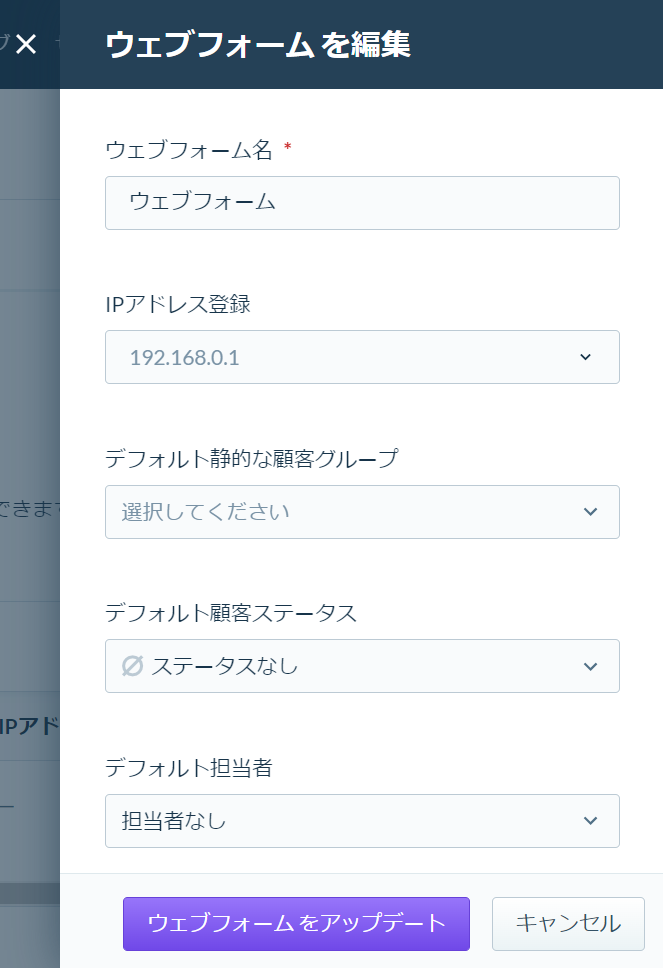Click the ウェブフォームをアップデート button
This screenshot has height=968, width=663.
pyautogui.click(x=296, y=924)
